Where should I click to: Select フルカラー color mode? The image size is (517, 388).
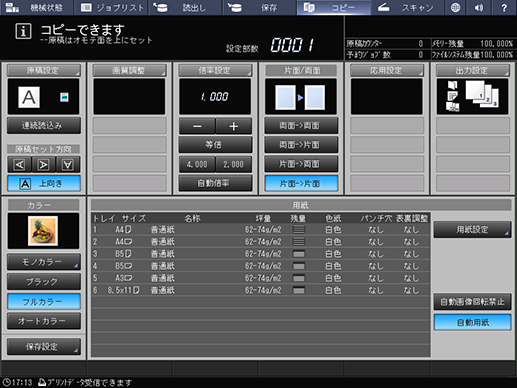[x=44, y=302]
